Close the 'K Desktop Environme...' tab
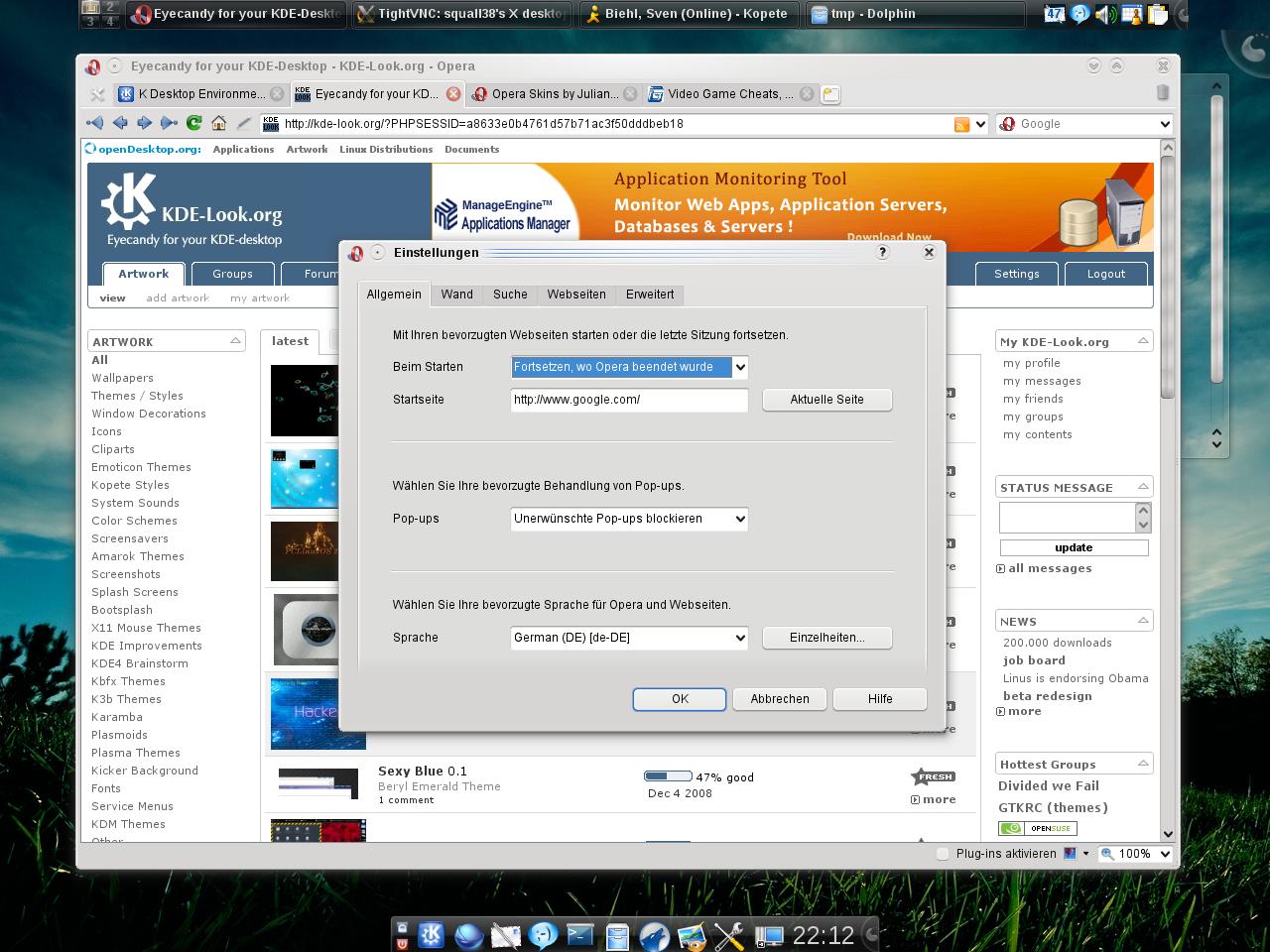Screen dimensions: 1270x952 [278, 94]
